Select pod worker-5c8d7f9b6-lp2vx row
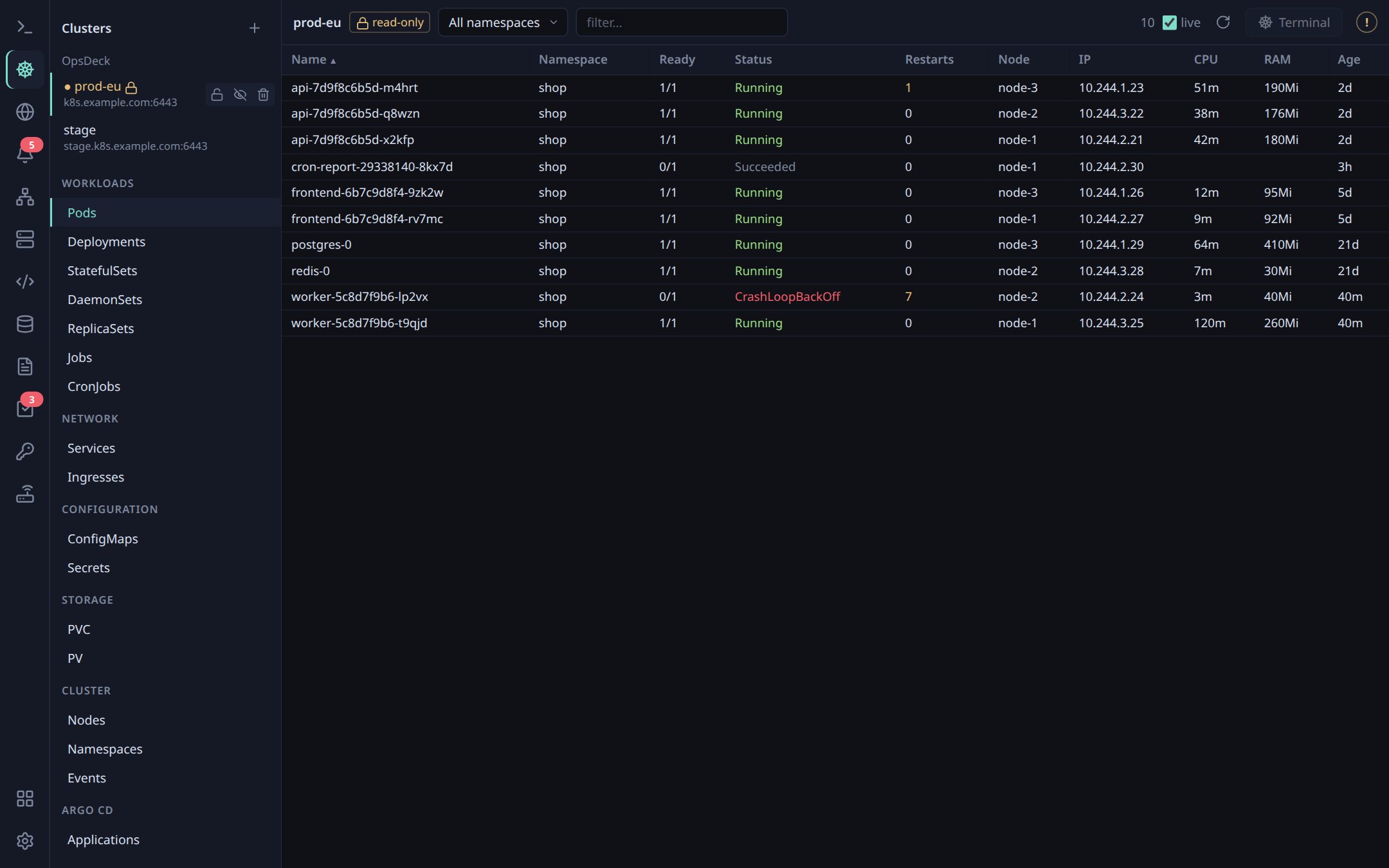This screenshot has height=868, width=1389. [x=835, y=297]
